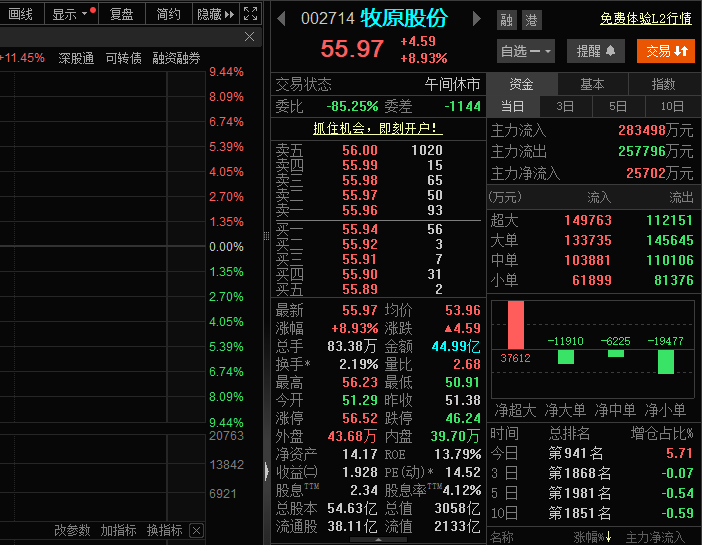Image resolution: width=702 pixels, height=545 pixels.
Task: Click the red 净超大 bar 37612
Action: 516,325
